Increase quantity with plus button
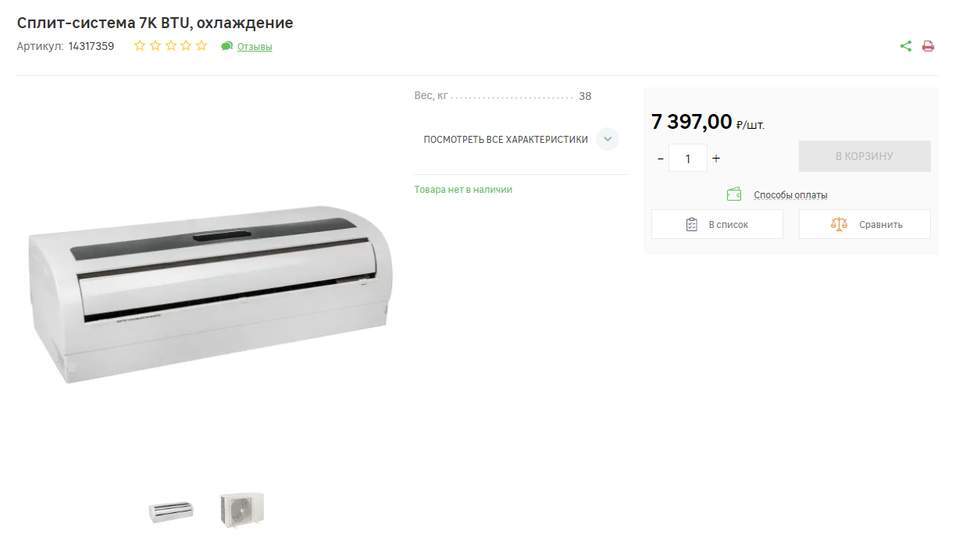The height and width of the screenshot is (545, 959). click(x=716, y=158)
